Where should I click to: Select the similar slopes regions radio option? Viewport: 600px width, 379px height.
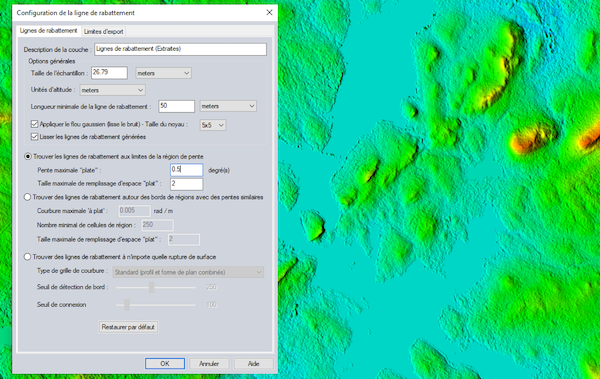[28, 197]
